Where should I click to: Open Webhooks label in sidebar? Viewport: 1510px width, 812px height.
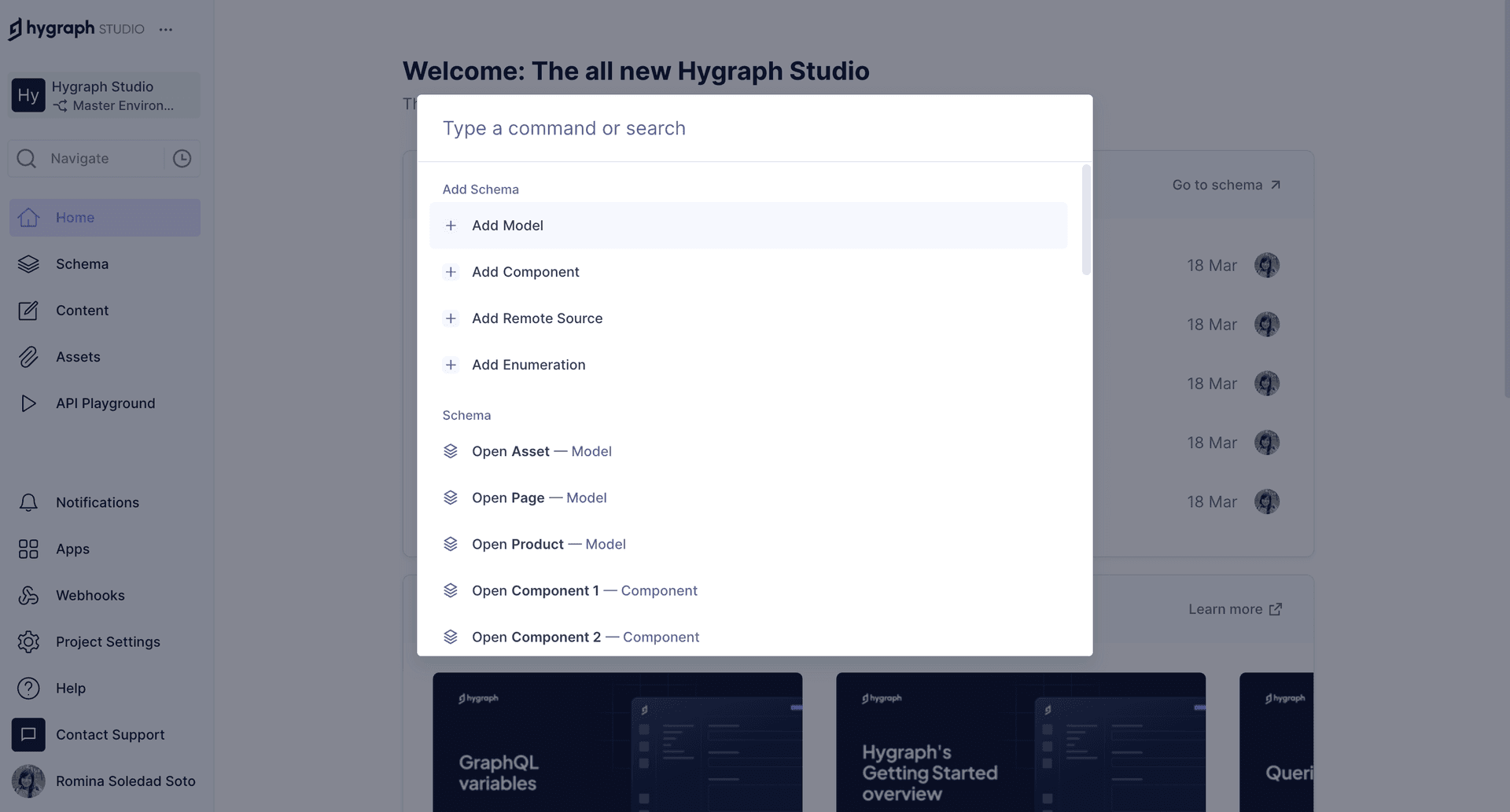(x=90, y=595)
